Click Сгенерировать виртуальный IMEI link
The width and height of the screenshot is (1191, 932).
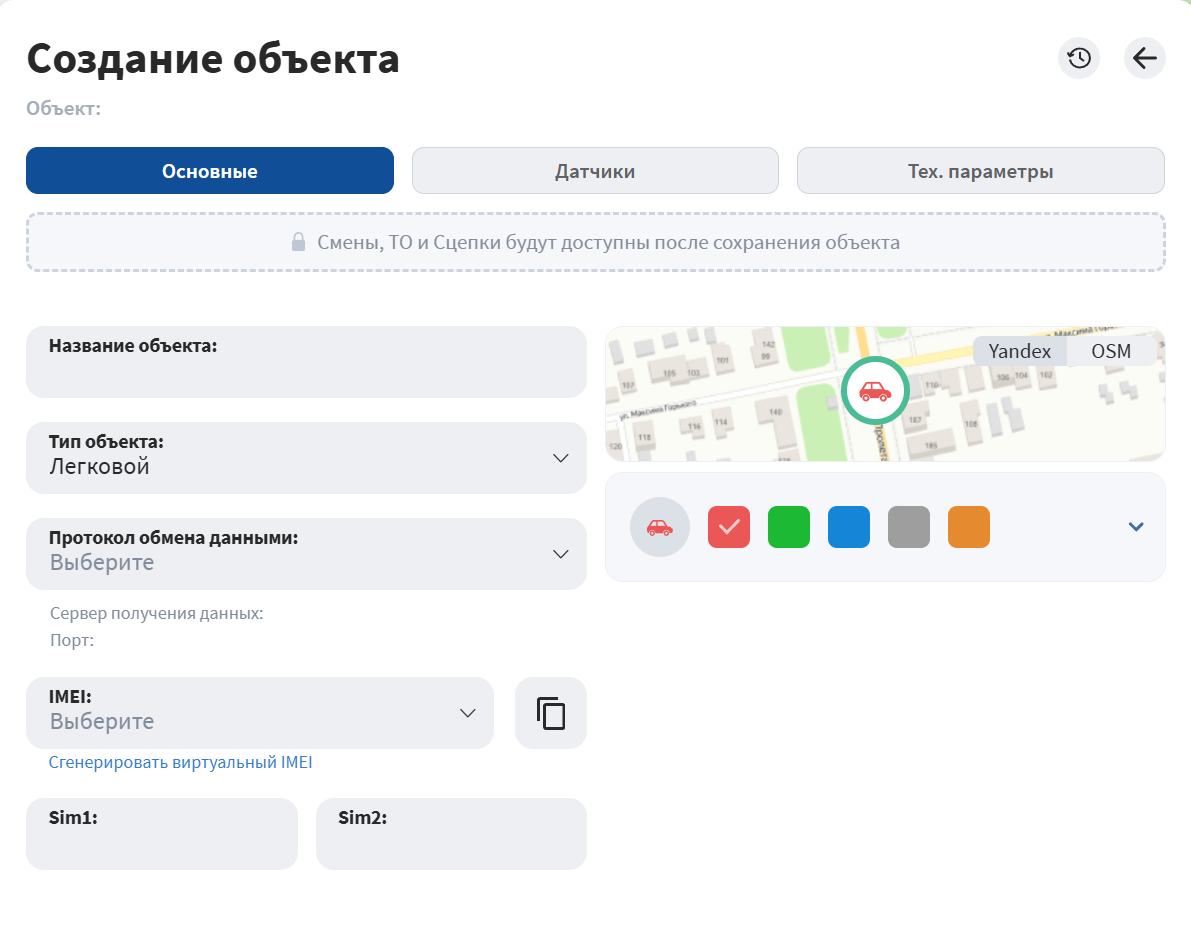pos(181,762)
